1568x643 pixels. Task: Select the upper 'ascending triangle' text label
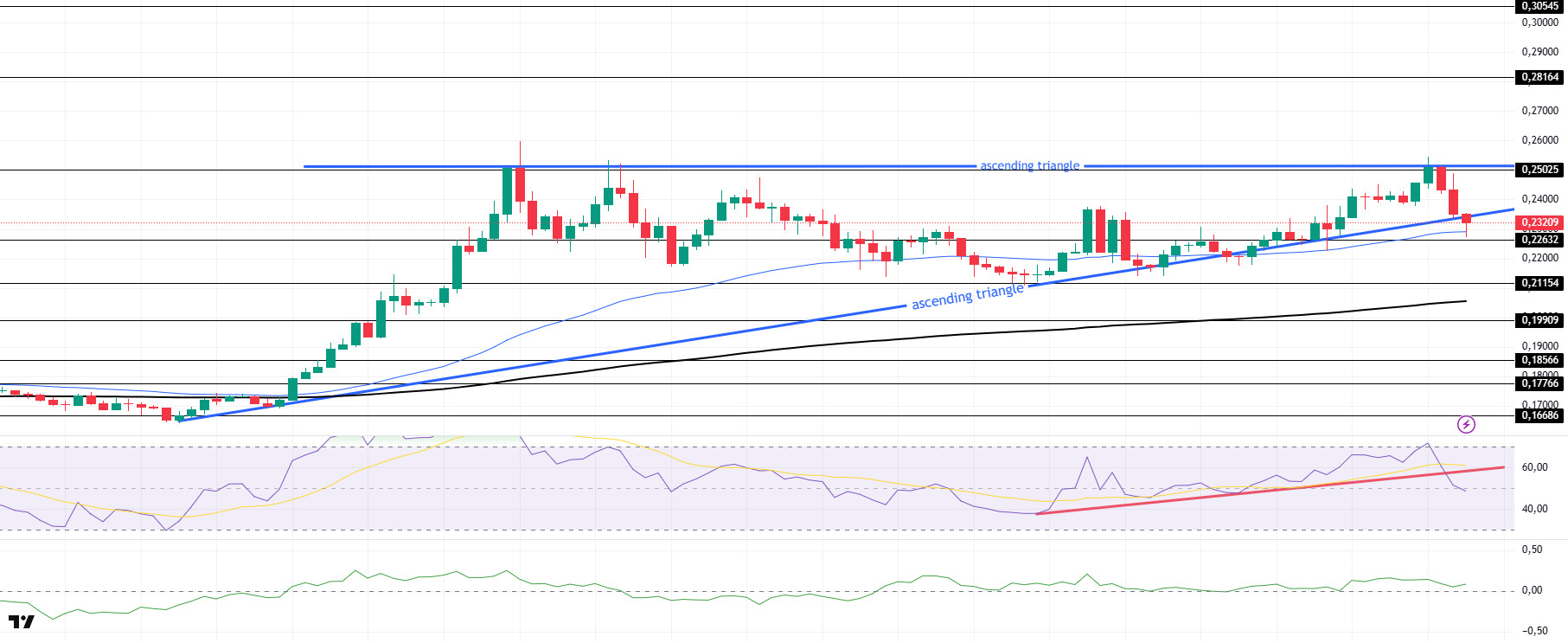1029,165
